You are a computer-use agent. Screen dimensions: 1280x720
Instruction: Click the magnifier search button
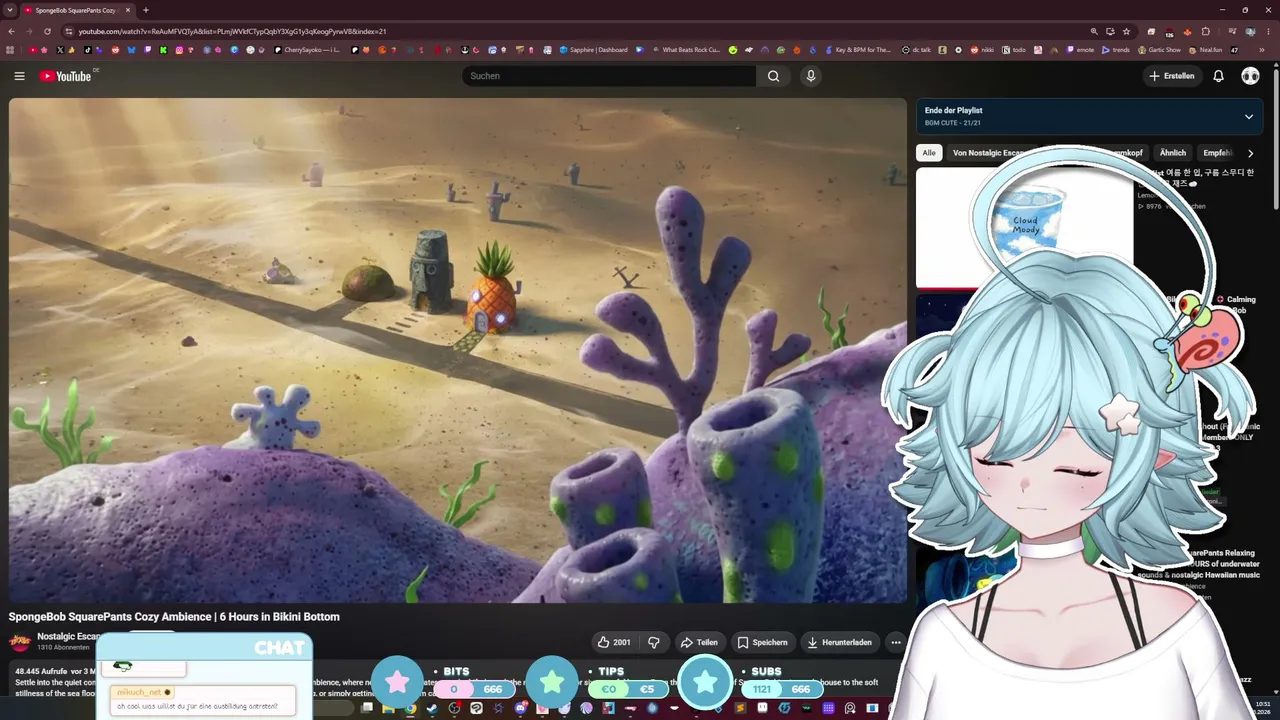tap(773, 76)
